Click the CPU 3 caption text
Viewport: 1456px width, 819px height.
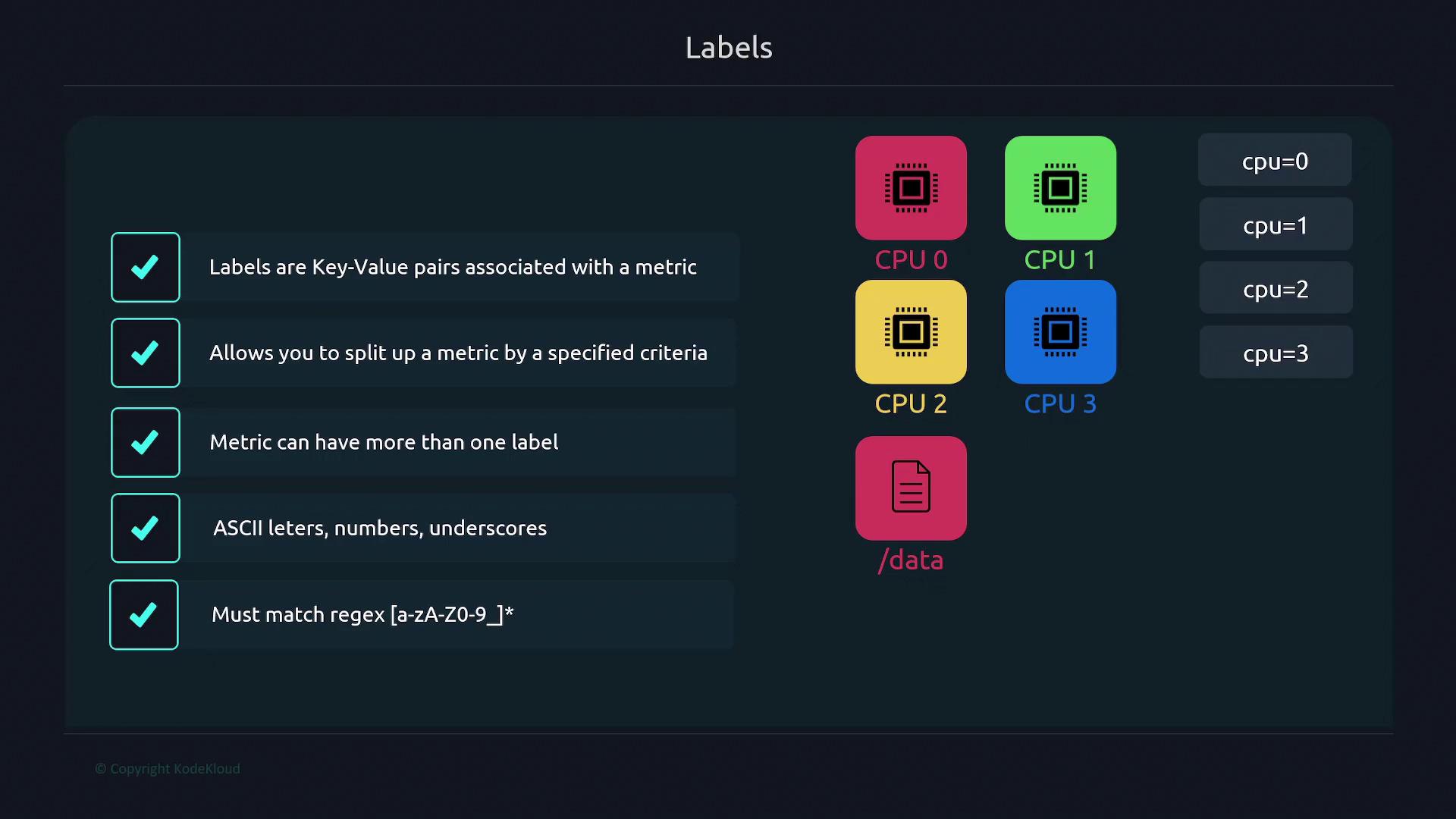(x=1060, y=403)
